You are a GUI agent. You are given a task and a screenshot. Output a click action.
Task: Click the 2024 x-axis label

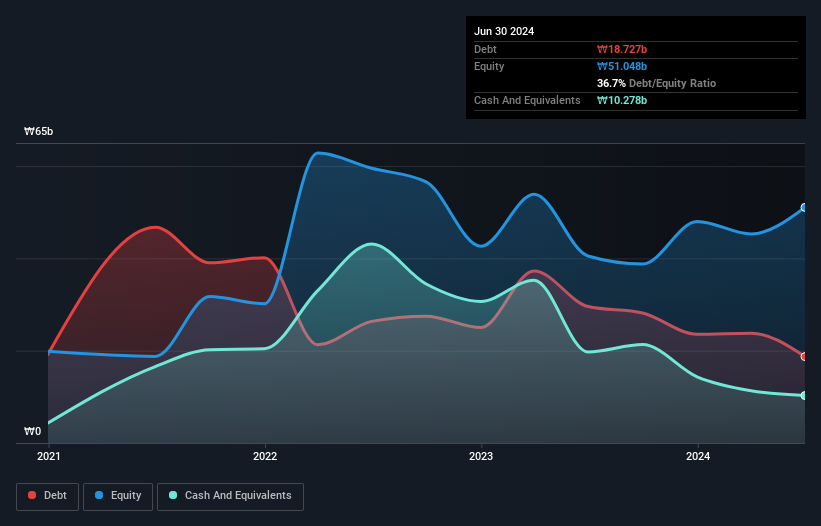coord(698,456)
